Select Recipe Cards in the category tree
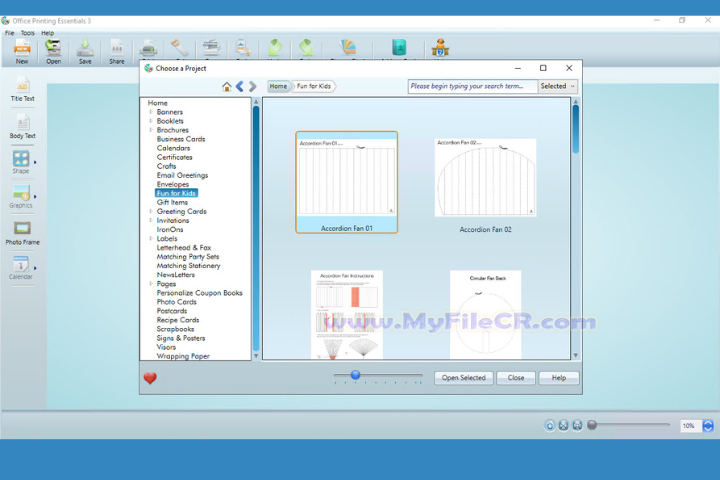Screen dimensions: 720x480 click(178, 320)
